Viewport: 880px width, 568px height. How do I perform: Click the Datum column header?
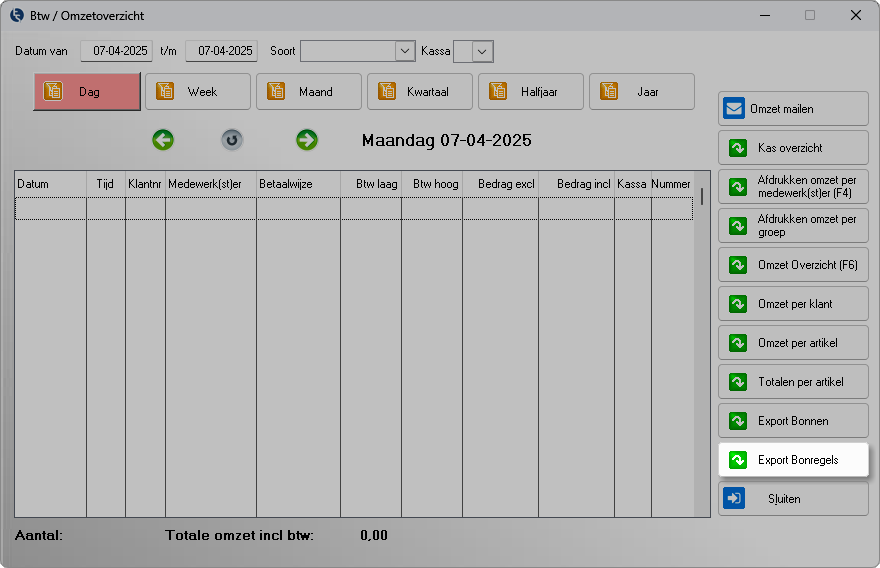point(51,184)
